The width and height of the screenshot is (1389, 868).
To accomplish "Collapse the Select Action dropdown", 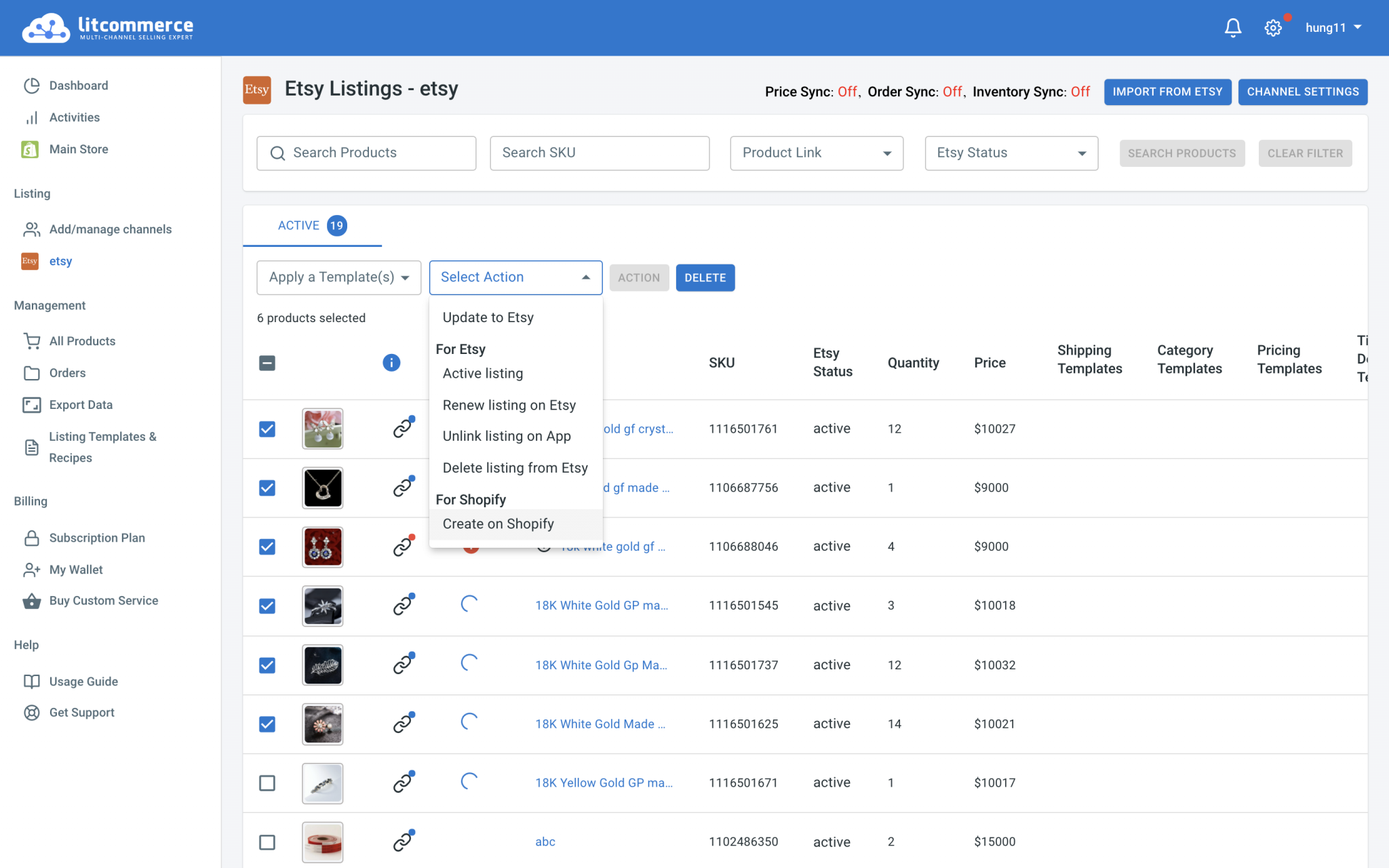I will point(515,277).
